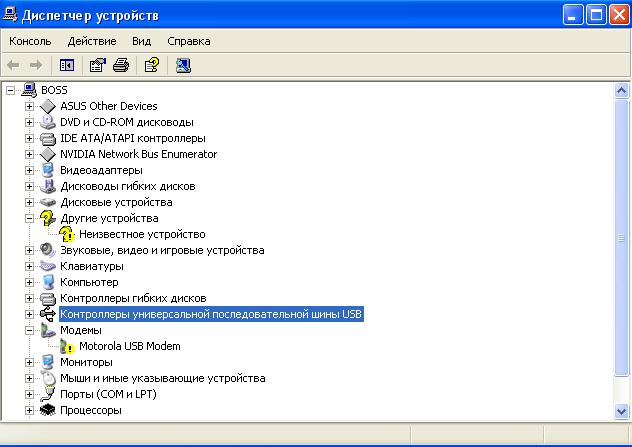Maximize the Диспетчер устройств window
The height and width of the screenshot is (447, 632).
597,15
